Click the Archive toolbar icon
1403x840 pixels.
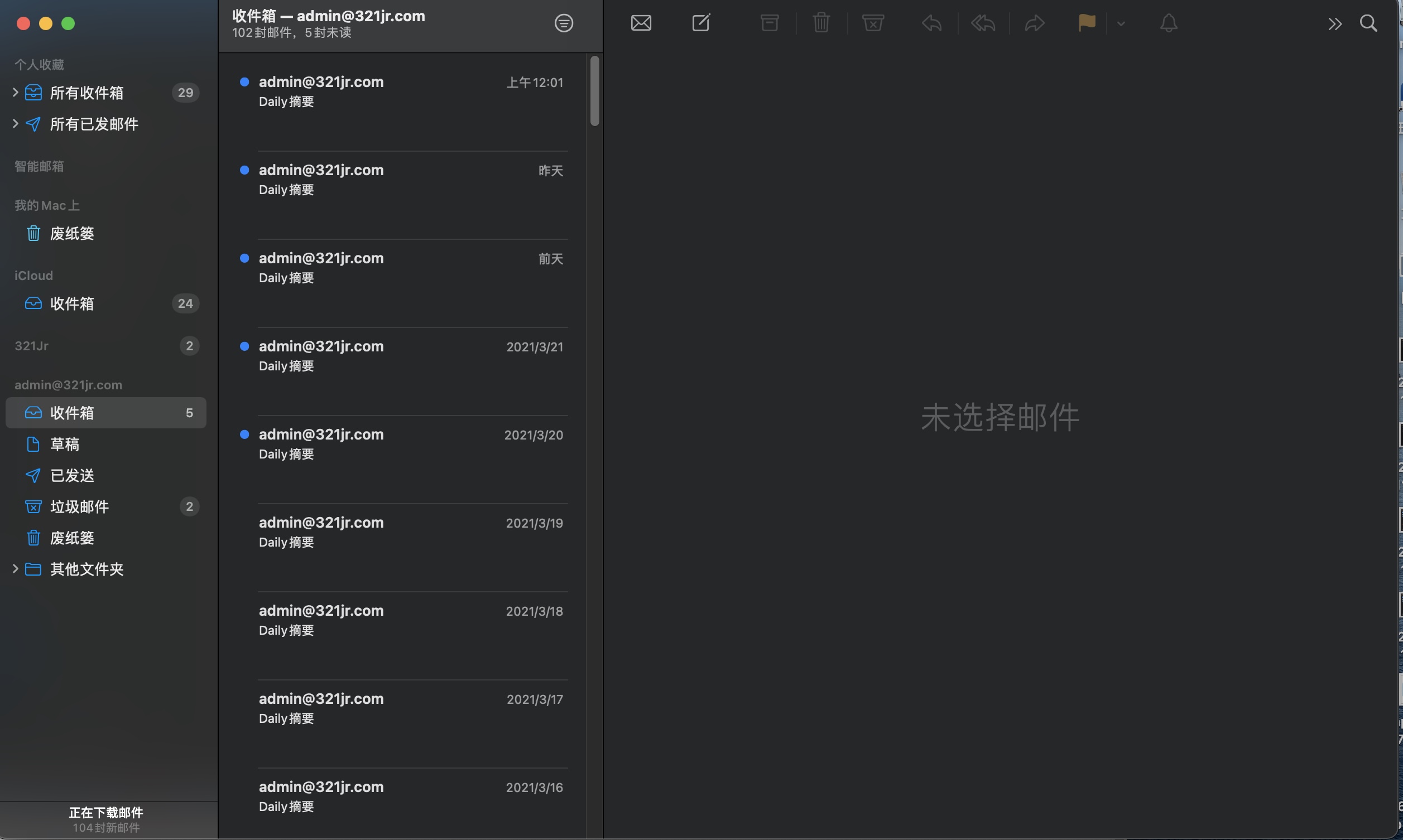pyautogui.click(x=770, y=23)
